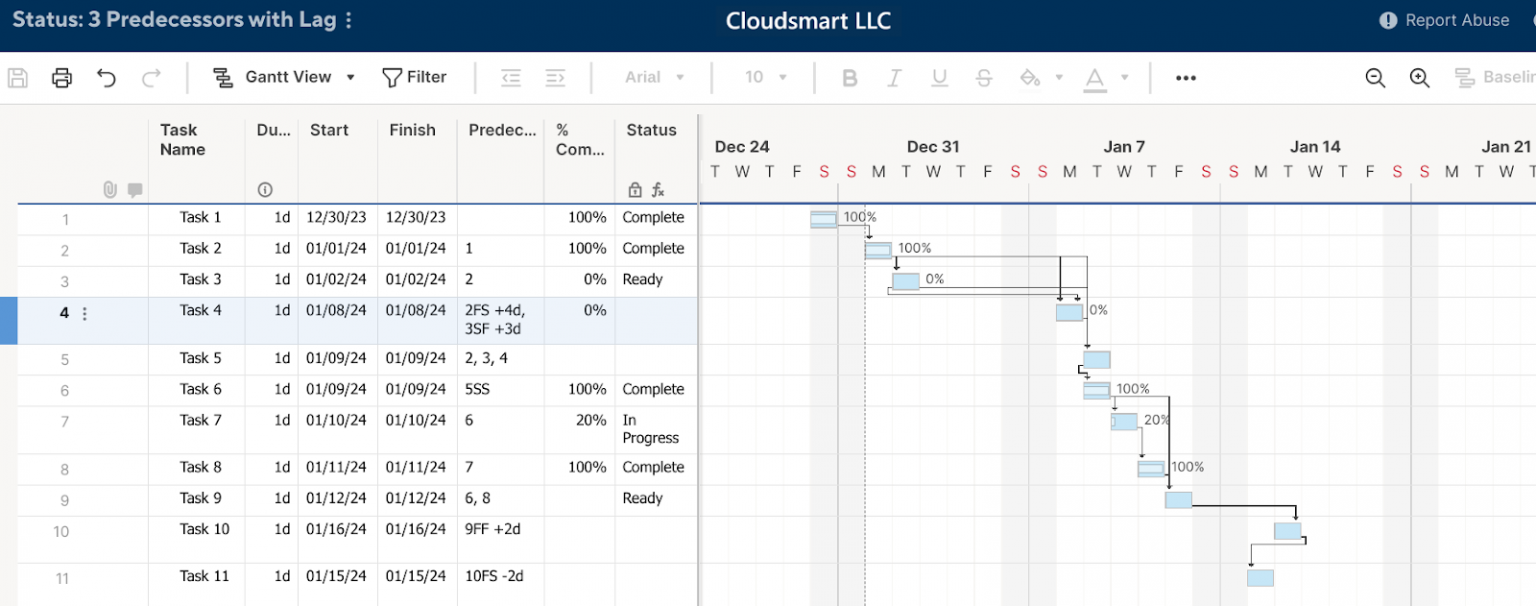Zoom out on the Gantt timeline

(x=1374, y=77)
